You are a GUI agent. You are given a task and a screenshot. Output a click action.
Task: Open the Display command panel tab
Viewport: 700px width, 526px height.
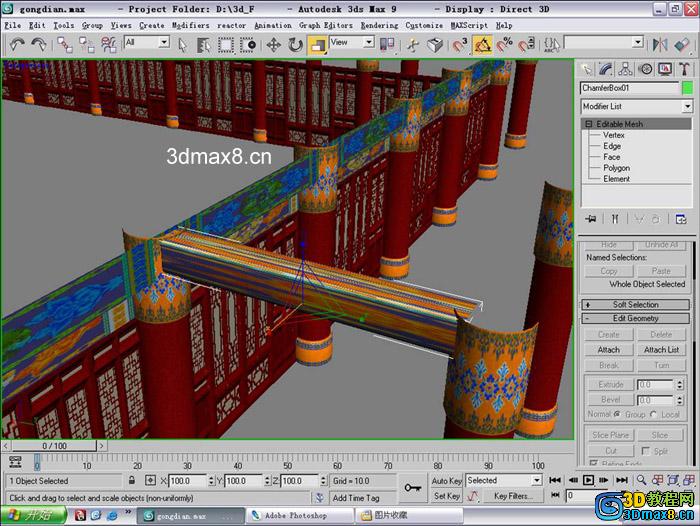coord(665,69)
